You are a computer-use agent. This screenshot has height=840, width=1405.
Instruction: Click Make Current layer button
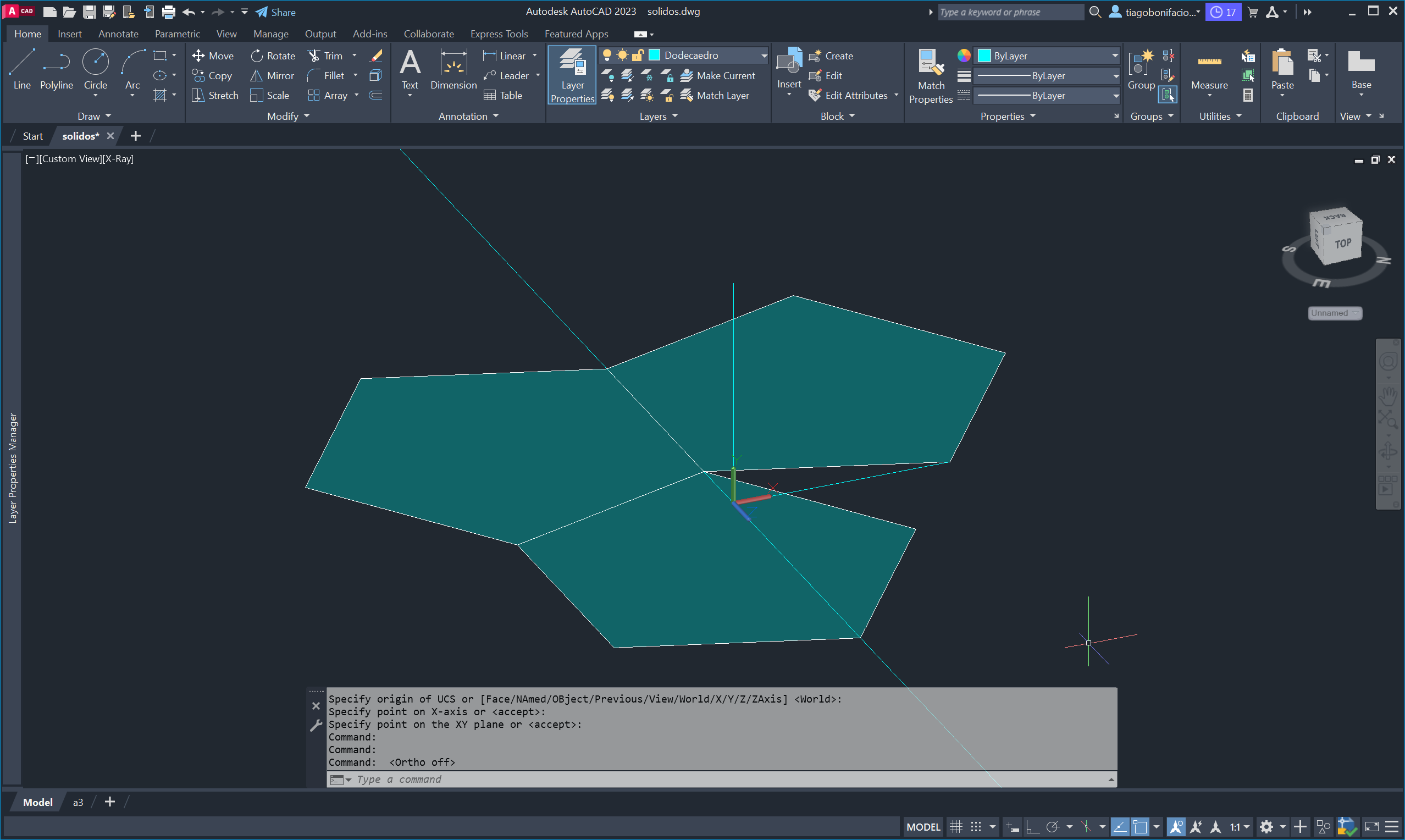click(717, 75)
